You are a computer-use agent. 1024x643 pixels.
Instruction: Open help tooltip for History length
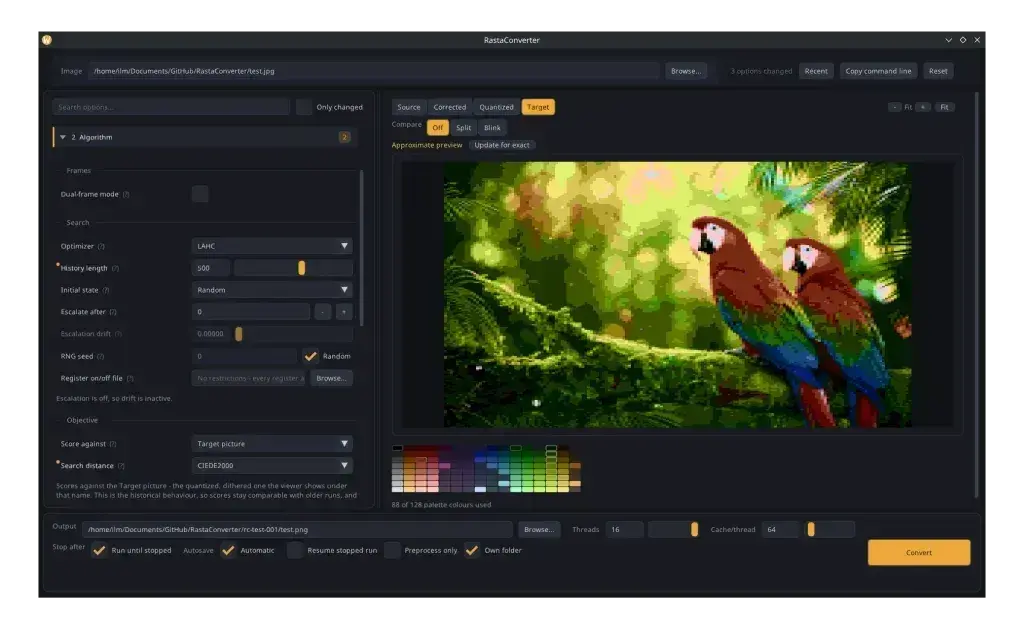pos(116,268)
